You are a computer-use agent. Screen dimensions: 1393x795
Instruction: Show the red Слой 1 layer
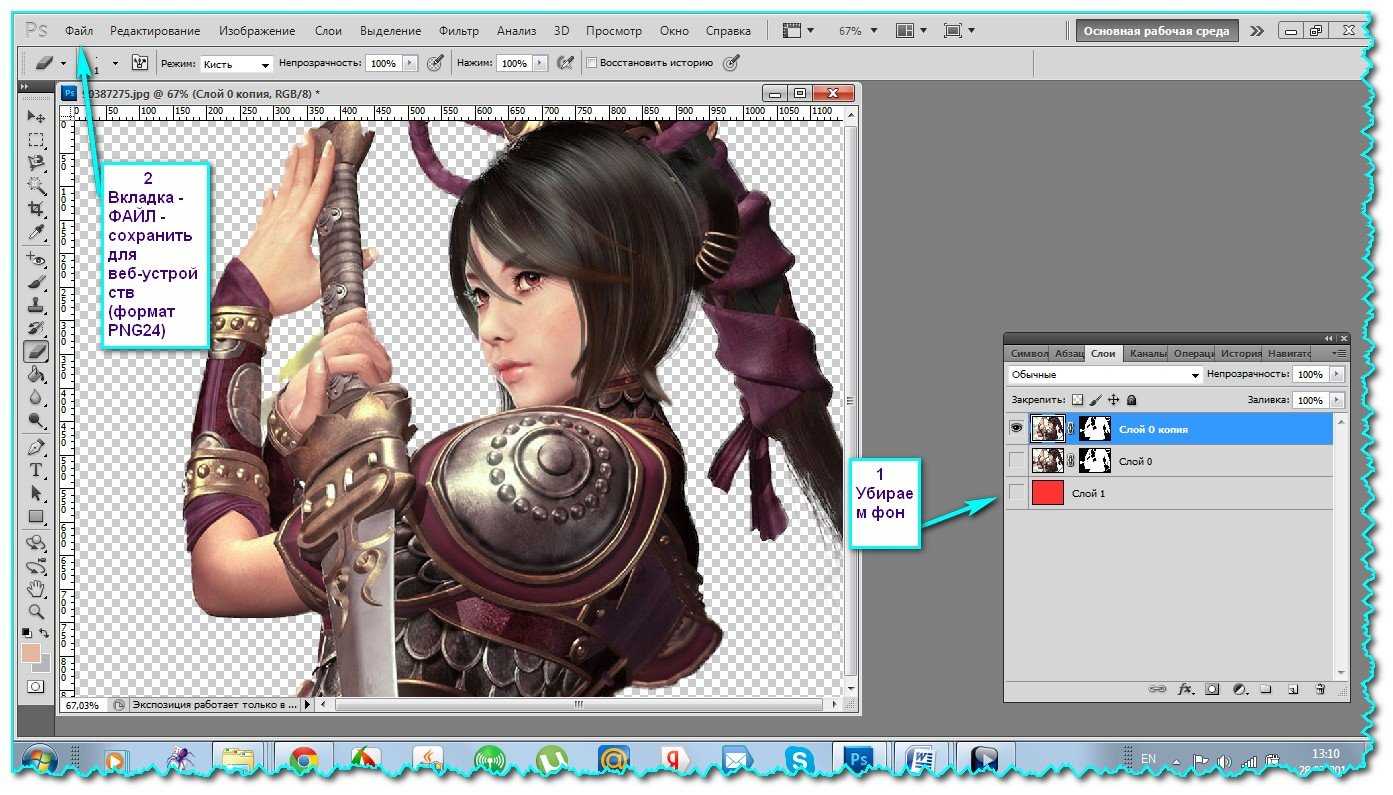pos(1016,493)
